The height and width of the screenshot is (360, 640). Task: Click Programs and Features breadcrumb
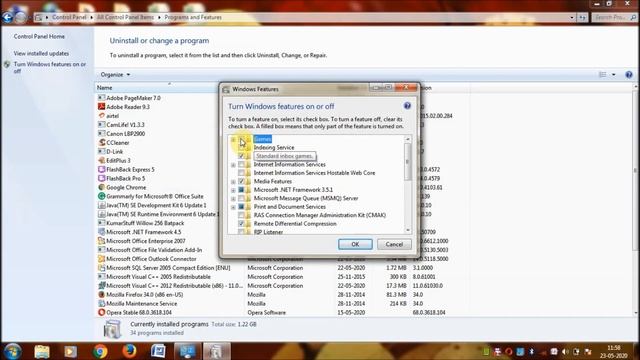(x=193, y=17)
